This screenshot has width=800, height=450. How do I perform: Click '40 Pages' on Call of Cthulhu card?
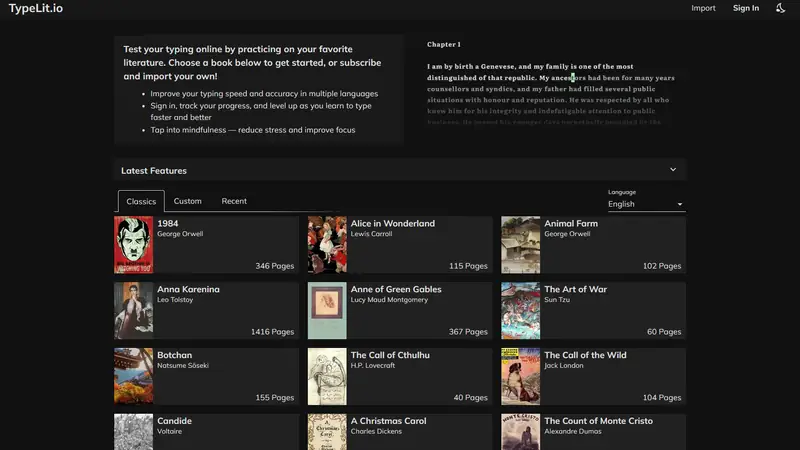(x=470, y=397)
